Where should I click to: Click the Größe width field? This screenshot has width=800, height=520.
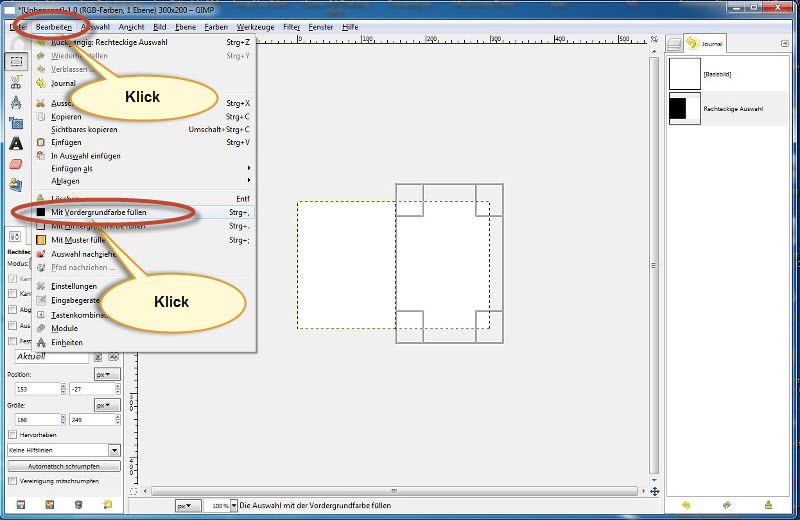click(37, 419)
